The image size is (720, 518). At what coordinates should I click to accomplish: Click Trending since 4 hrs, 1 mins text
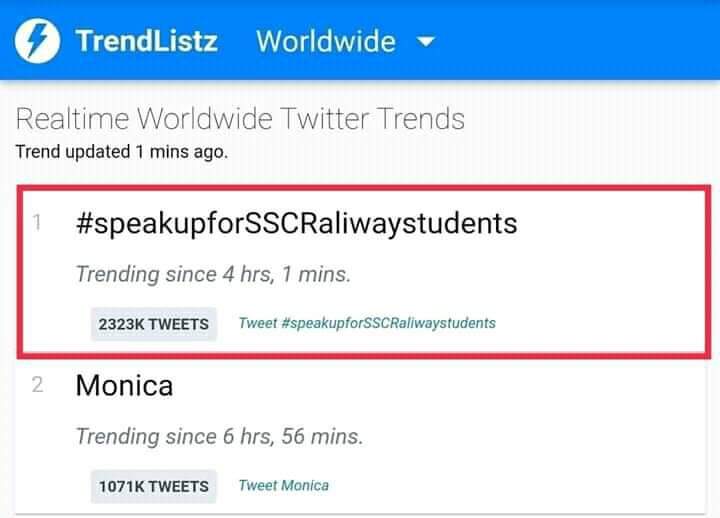[x=214, y=274]
